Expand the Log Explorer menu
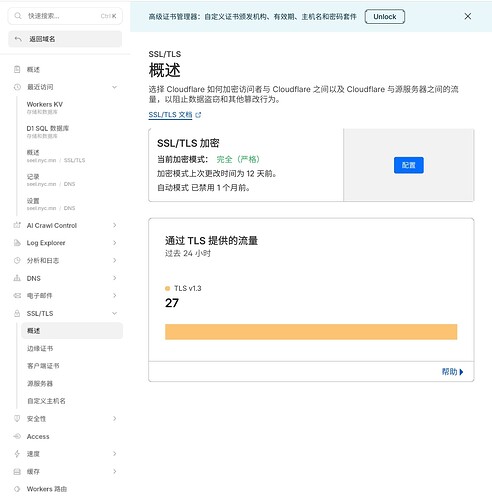Viewport: 492px width, 500px height. point(114,243)
